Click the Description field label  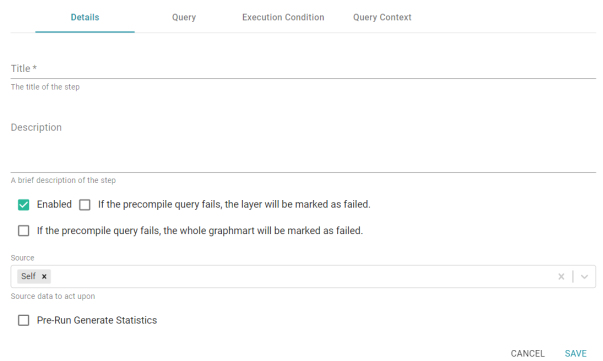click(x=36, y=128)
